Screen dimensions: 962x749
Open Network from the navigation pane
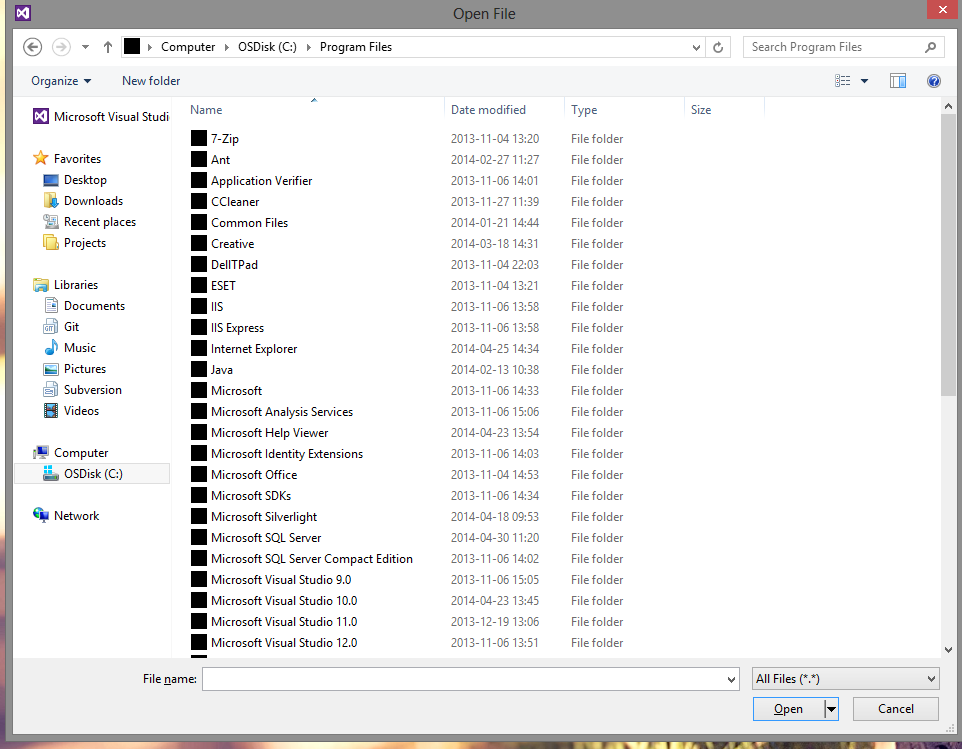[x=75, y=515]
